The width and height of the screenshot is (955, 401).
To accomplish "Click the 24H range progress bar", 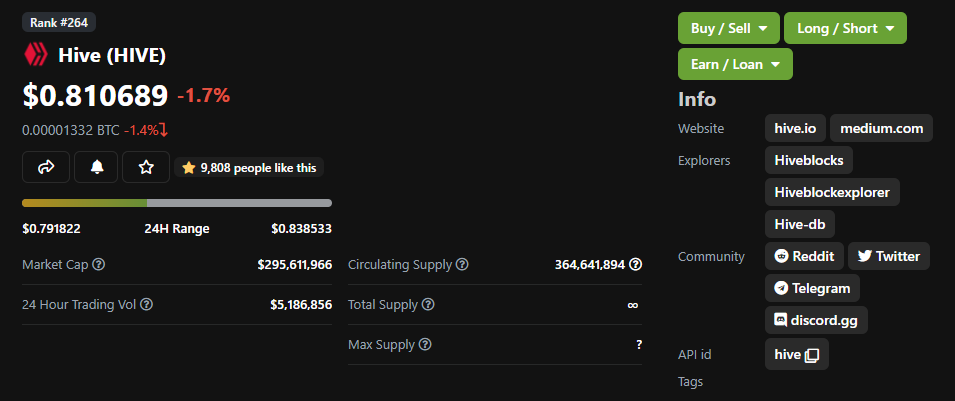I will (x=177, y=203).
